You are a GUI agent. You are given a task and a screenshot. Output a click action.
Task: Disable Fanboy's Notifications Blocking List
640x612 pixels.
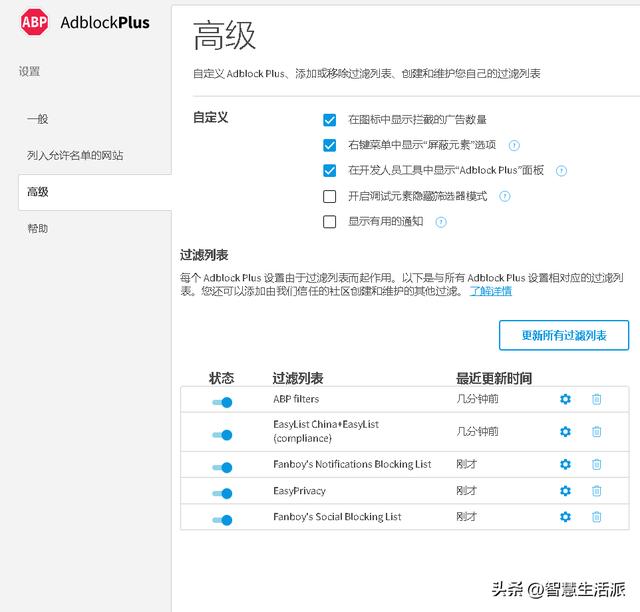[x=222, y=467]
